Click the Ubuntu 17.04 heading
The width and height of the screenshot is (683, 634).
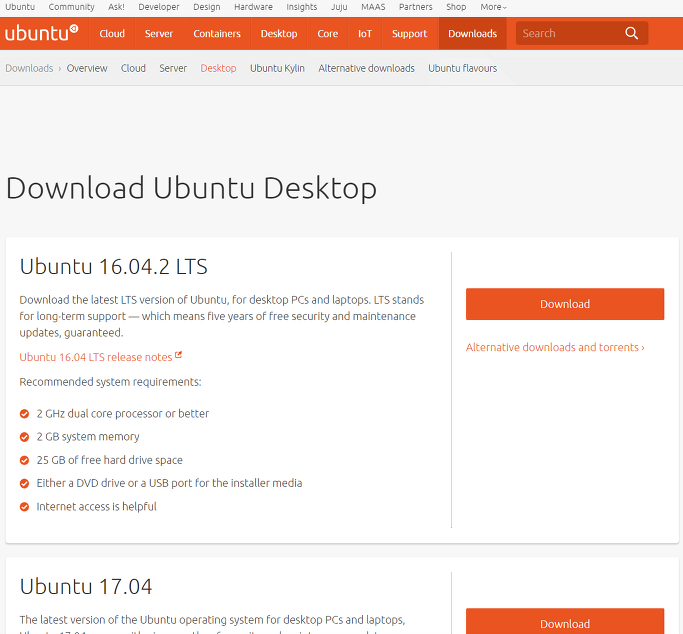(86, 587)
